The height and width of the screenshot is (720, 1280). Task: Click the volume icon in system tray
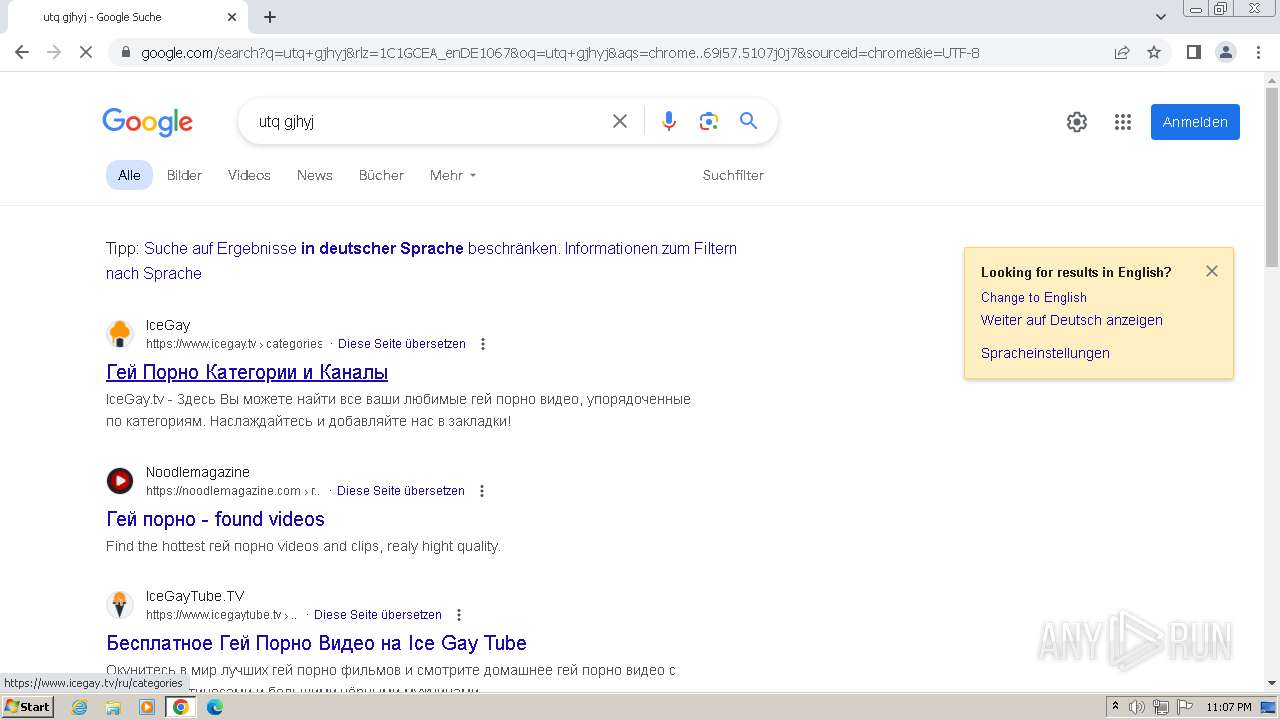pos(1137,707)
